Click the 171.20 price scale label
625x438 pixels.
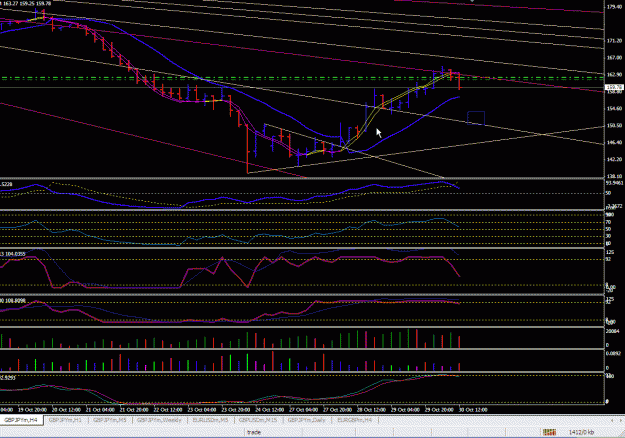click(x=614, y=41)
